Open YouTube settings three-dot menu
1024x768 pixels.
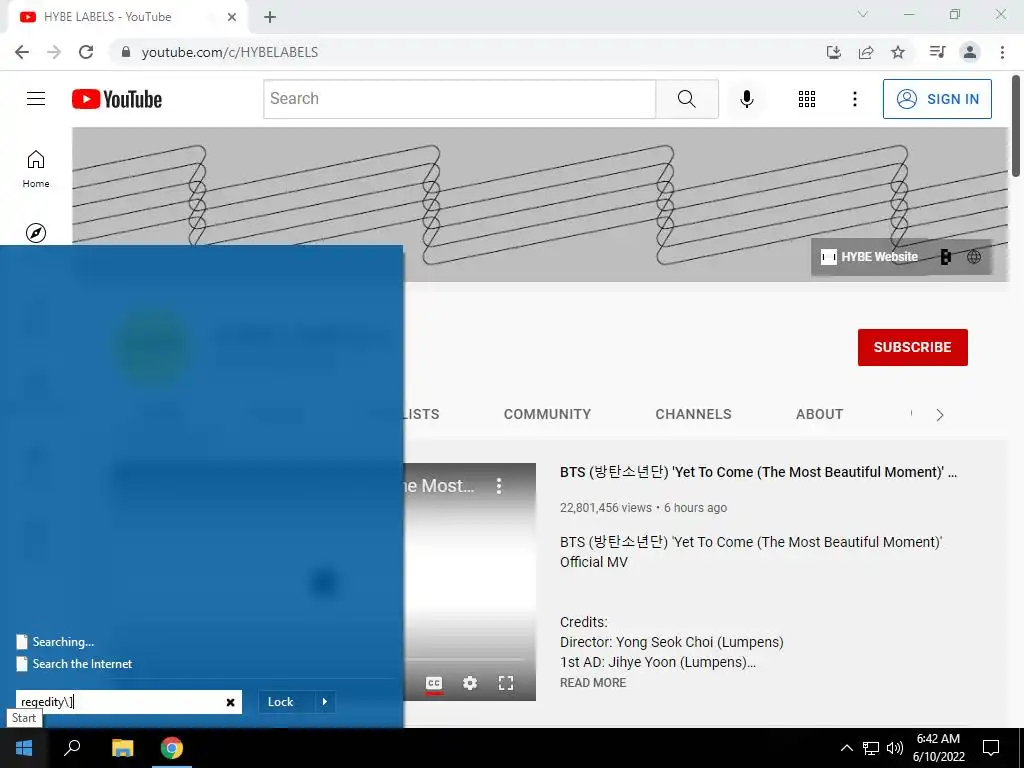coord(854,99)
